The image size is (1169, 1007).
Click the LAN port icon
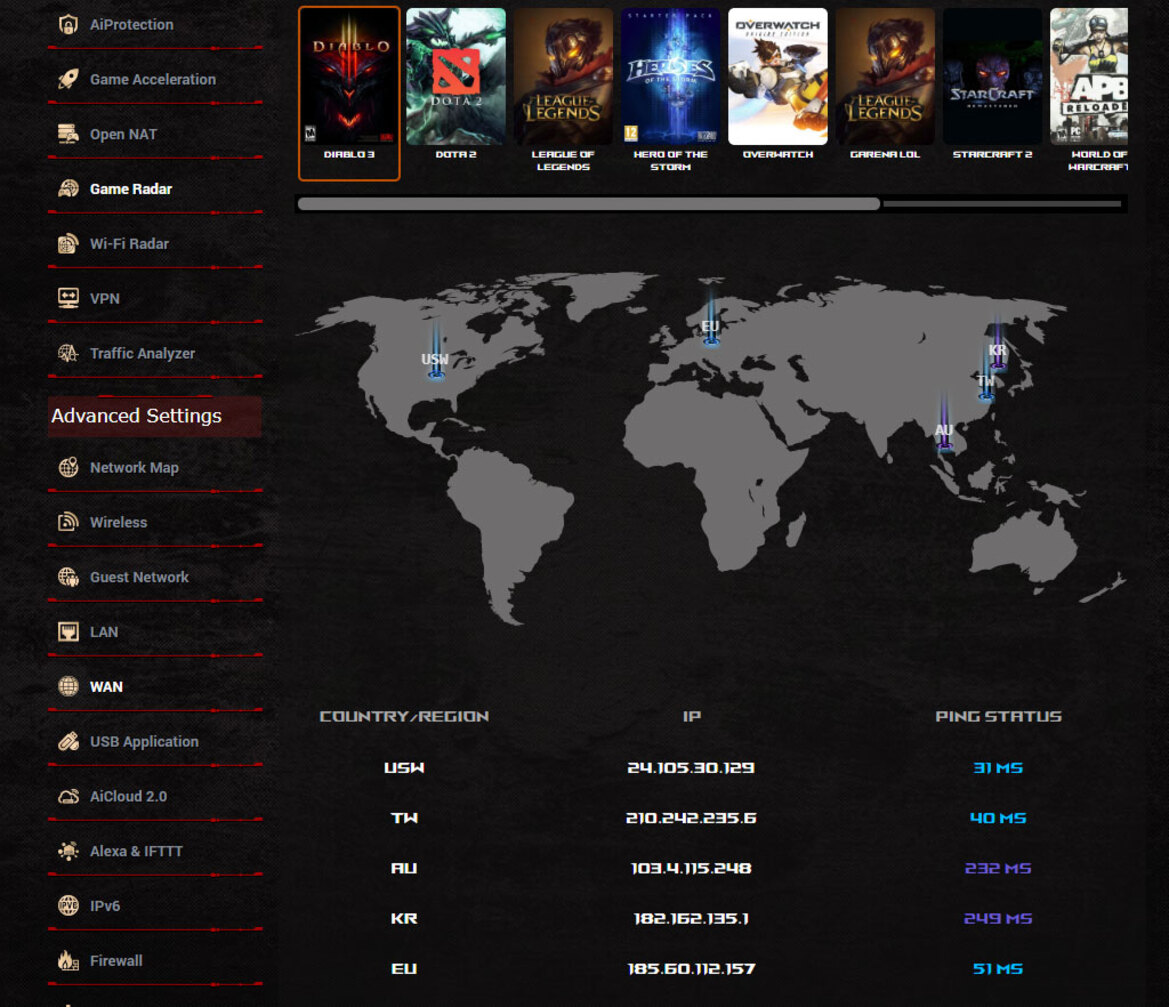point(69,632)
